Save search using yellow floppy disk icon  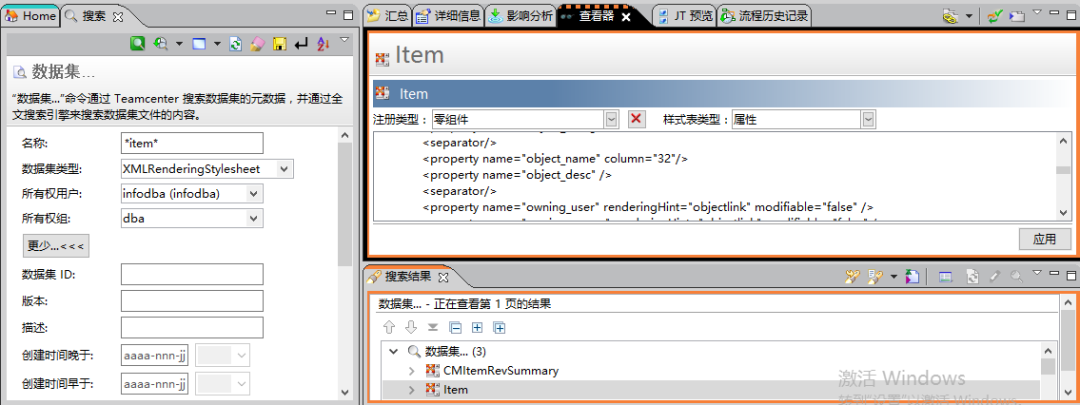[x=279, y=44]
